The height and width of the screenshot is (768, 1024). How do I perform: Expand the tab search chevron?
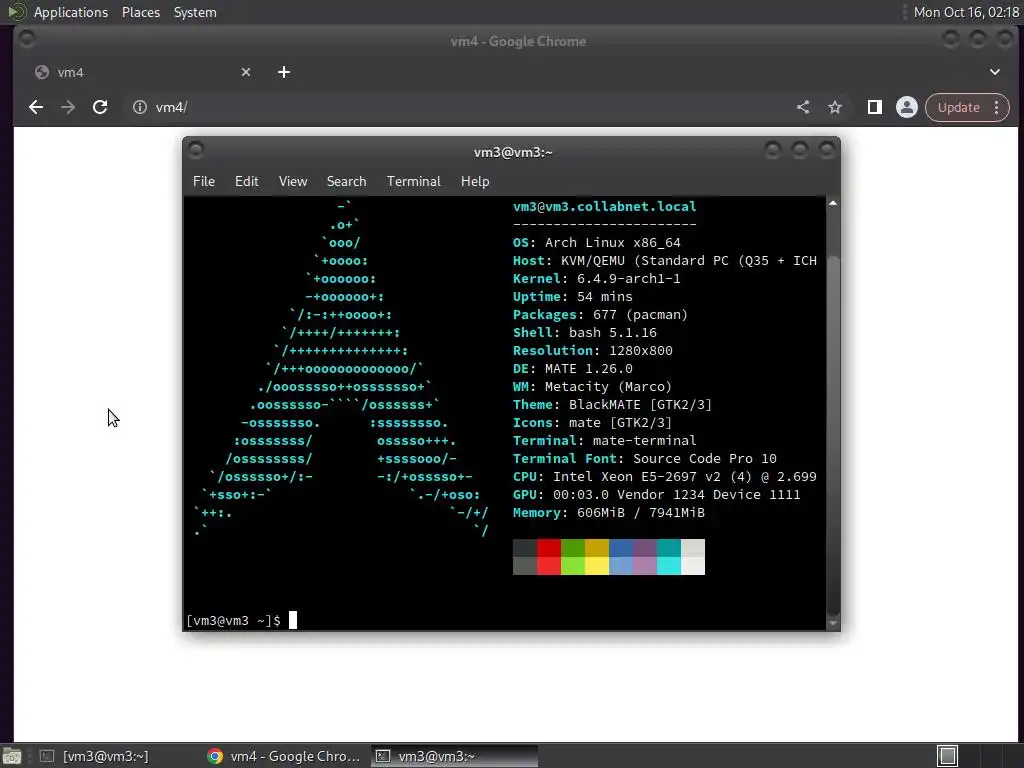click(x=995, y=72)
